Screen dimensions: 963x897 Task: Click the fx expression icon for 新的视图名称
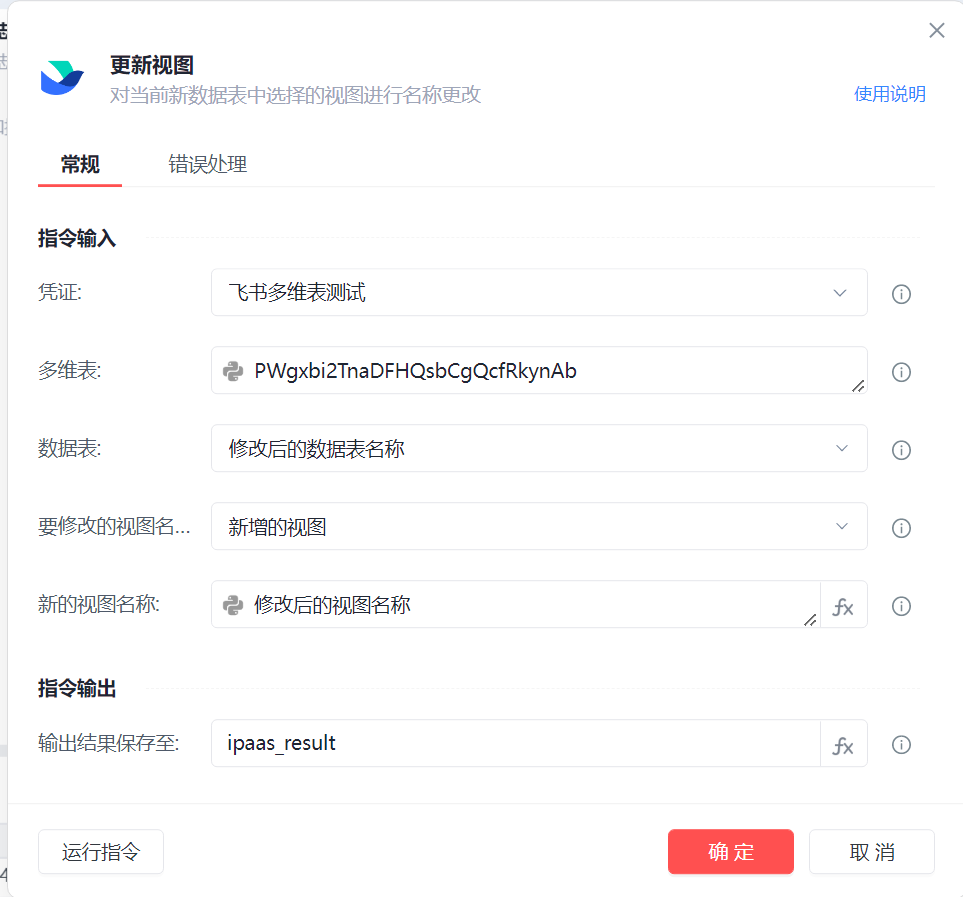(x=843, y=607)
